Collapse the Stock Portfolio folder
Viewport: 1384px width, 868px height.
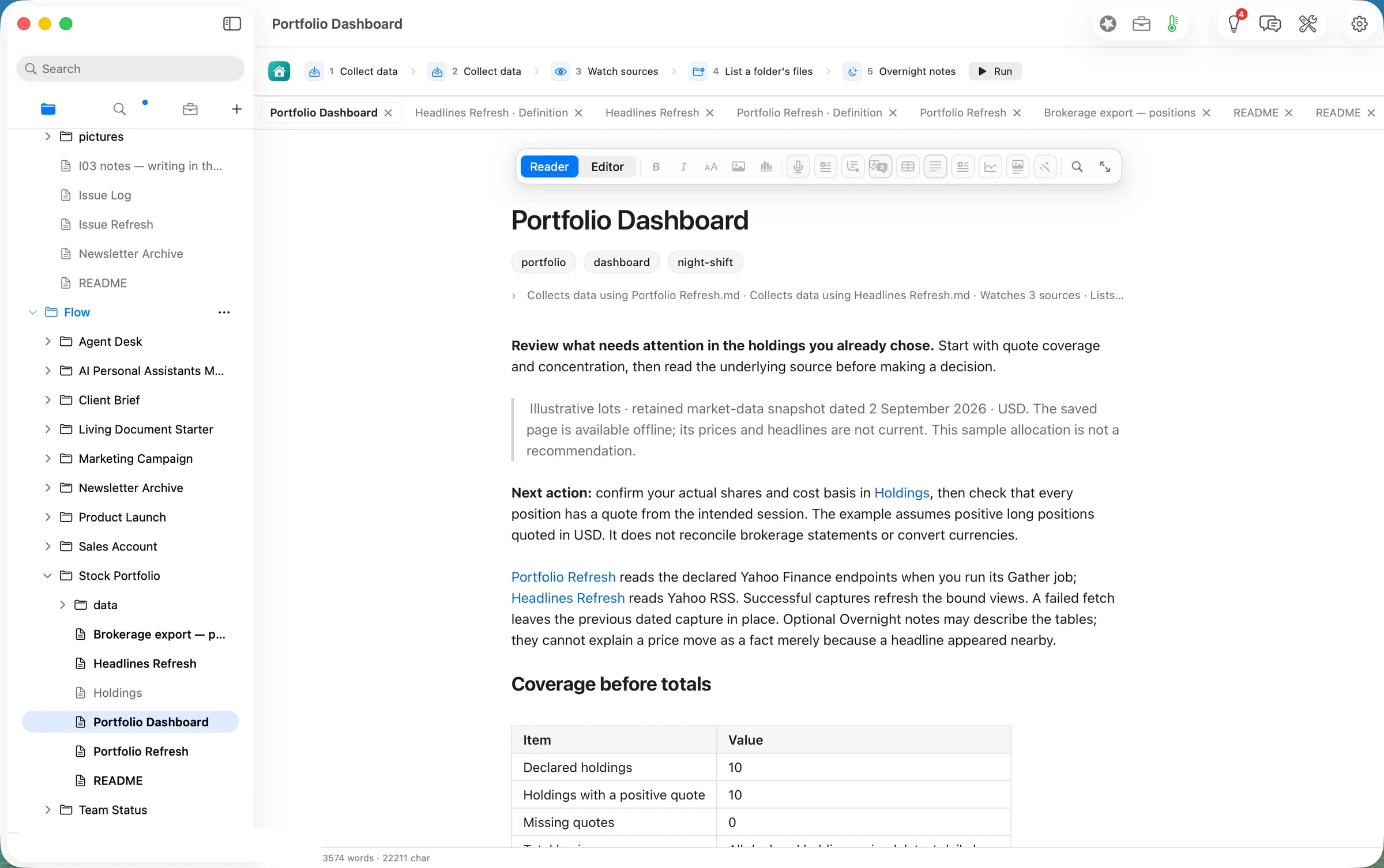(48, 576)
